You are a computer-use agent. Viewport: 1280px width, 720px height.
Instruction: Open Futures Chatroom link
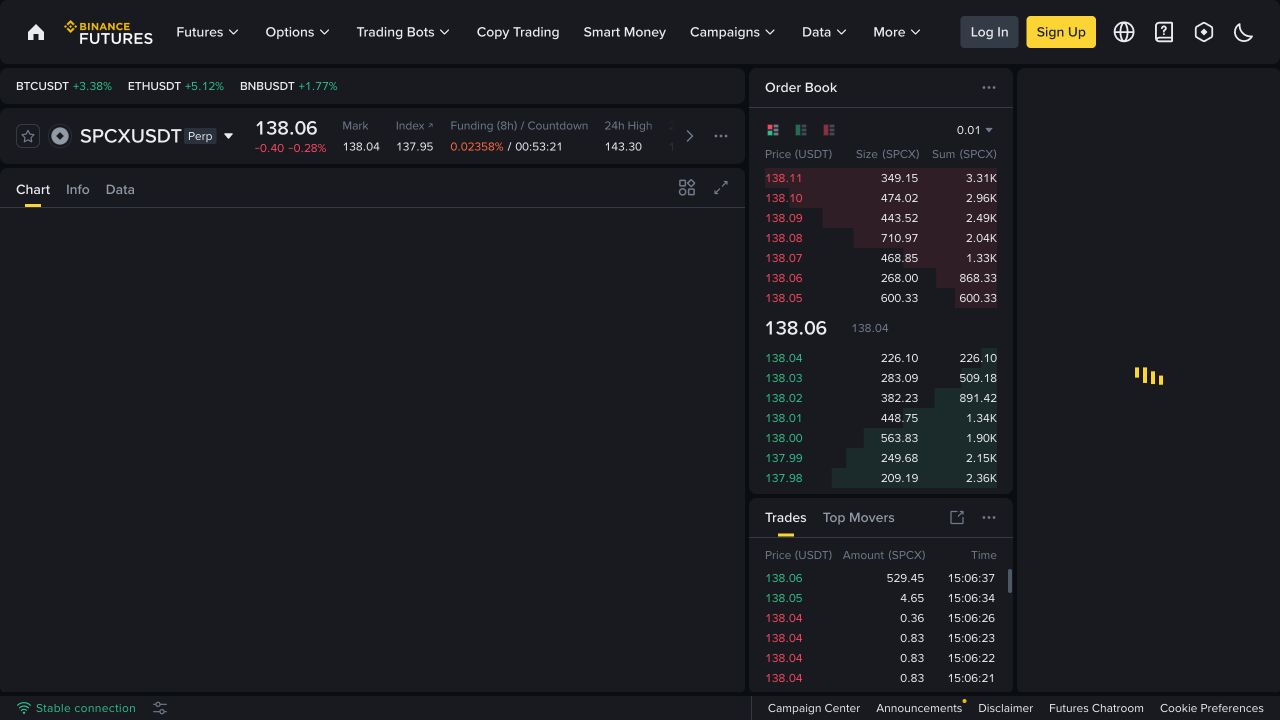pos(1096,708)
